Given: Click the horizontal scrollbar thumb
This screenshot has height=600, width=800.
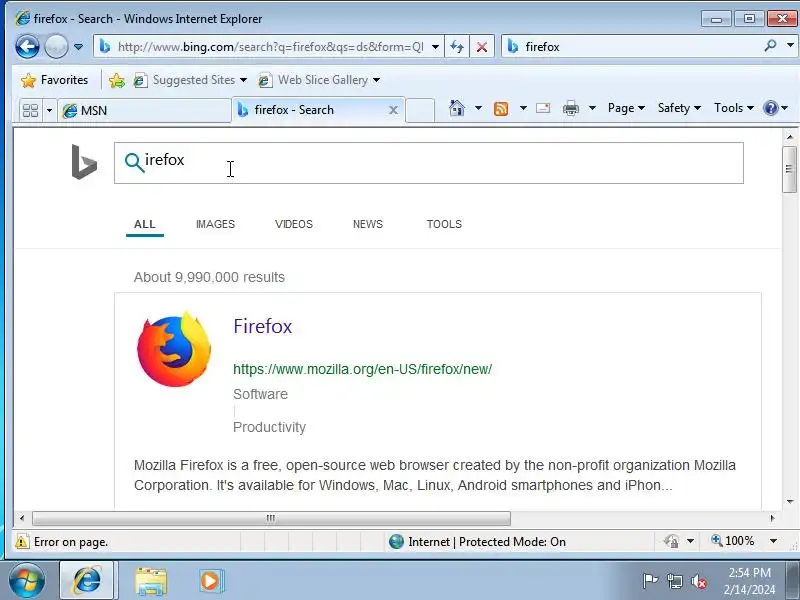Looking at the screenshot, I should 271,518.
